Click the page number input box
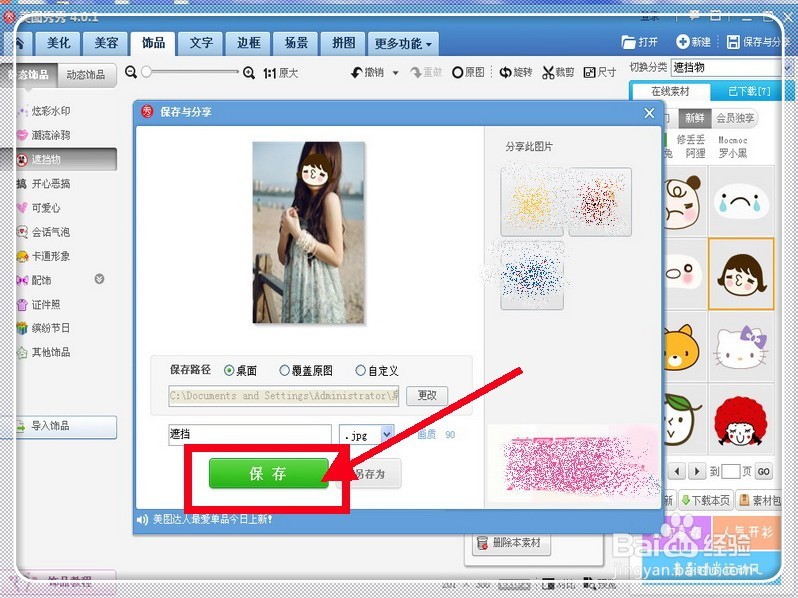Viewport: 798px width, 598px height. click(x=730, y=471)
